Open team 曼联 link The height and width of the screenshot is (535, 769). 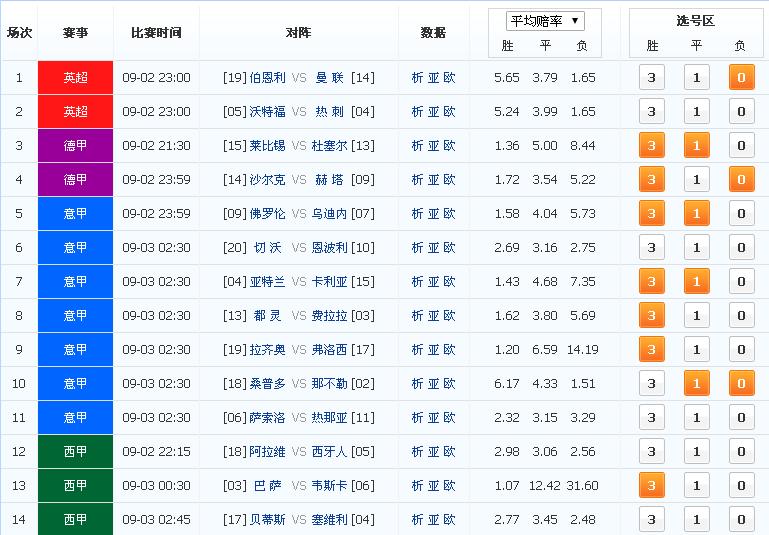pos(330,77)
